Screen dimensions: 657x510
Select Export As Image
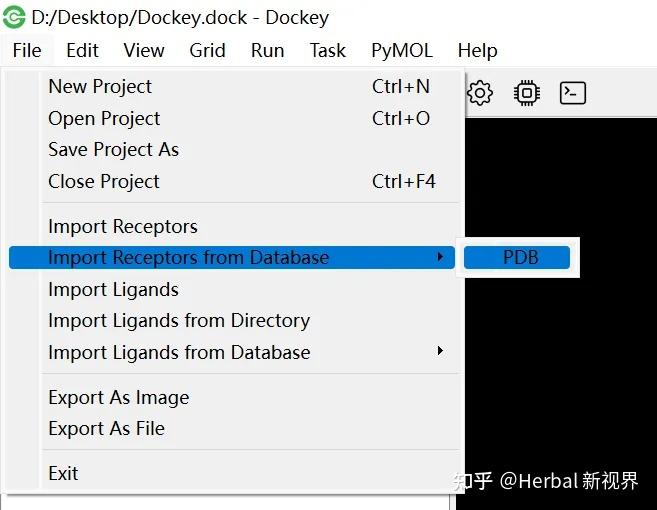click(x=118, y=397)
